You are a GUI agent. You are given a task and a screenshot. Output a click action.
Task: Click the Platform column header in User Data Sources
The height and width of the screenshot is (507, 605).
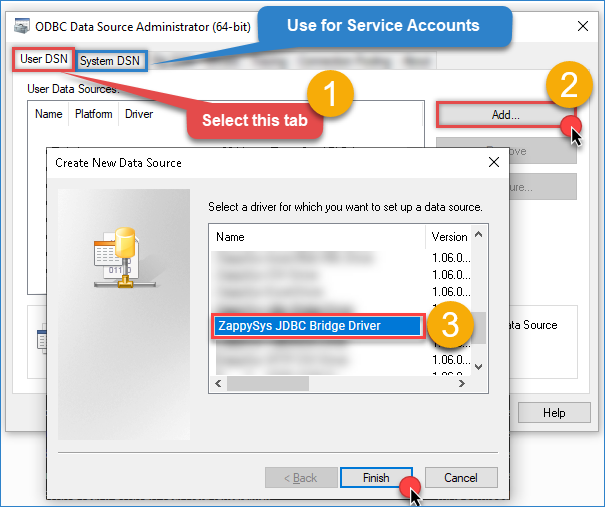pyautogui.click(x=93, y=114)
